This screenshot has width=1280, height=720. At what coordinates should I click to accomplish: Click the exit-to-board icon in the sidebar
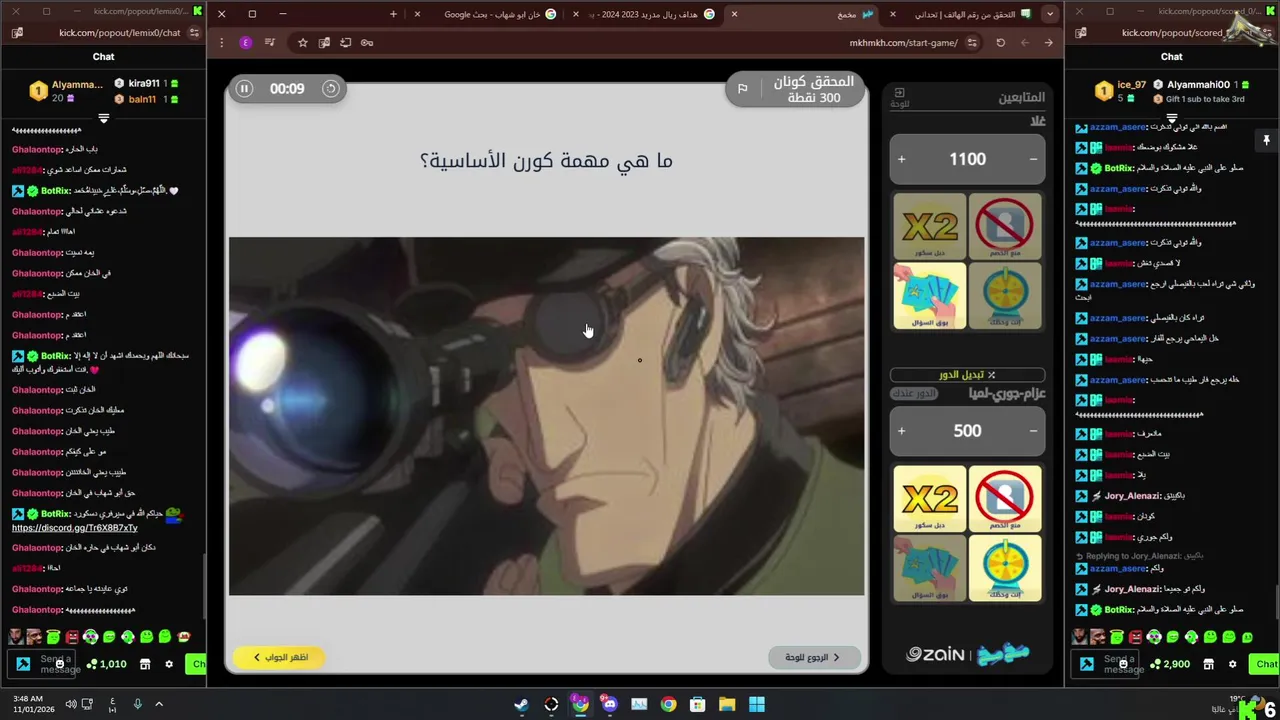[x=899, y=92]
